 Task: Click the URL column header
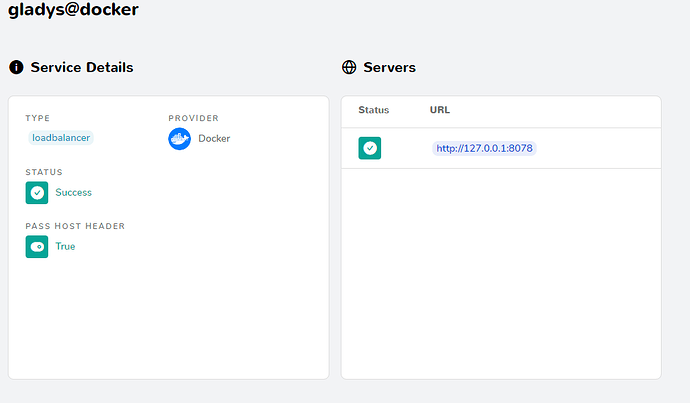point(440,110)
